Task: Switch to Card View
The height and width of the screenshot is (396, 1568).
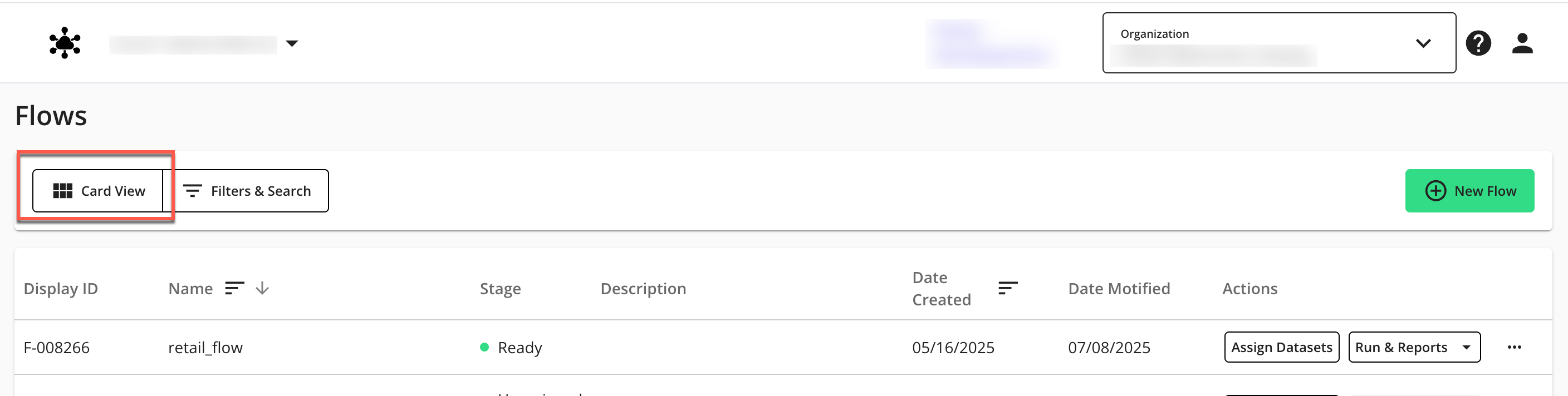Action: point(98,191)
